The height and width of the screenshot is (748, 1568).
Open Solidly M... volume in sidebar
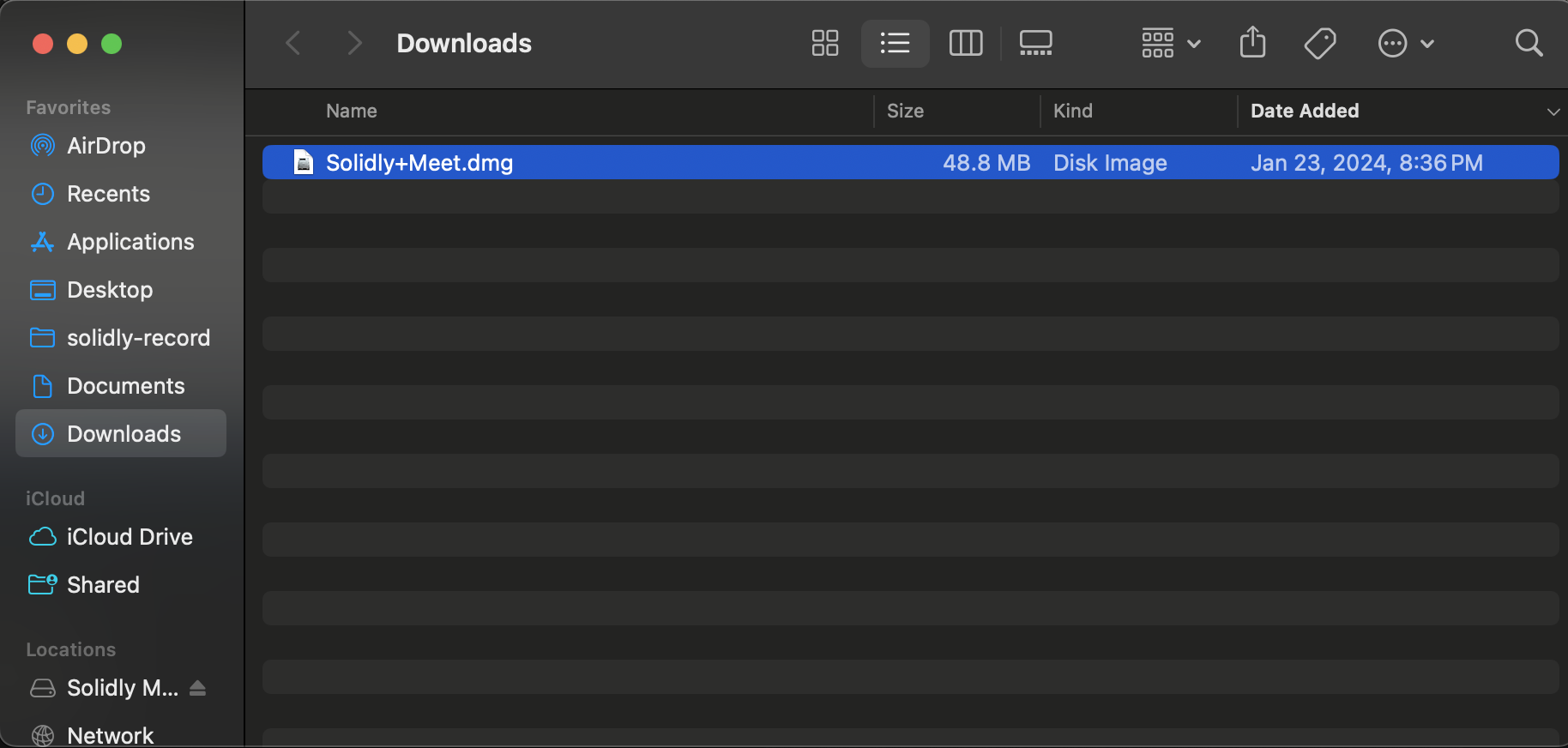(x=123, y=688)
